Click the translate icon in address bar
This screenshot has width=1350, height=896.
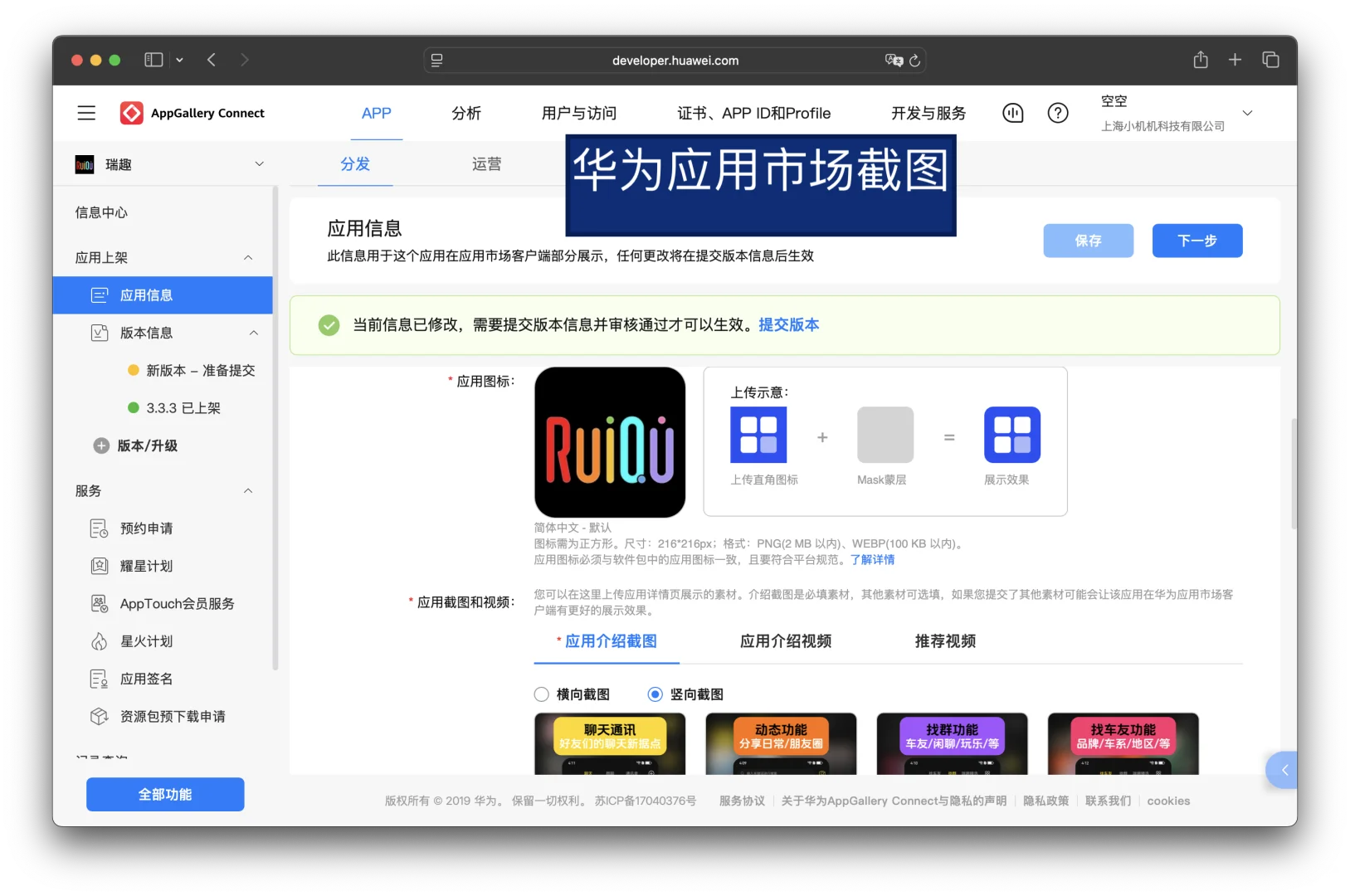[x=894, y=61]
